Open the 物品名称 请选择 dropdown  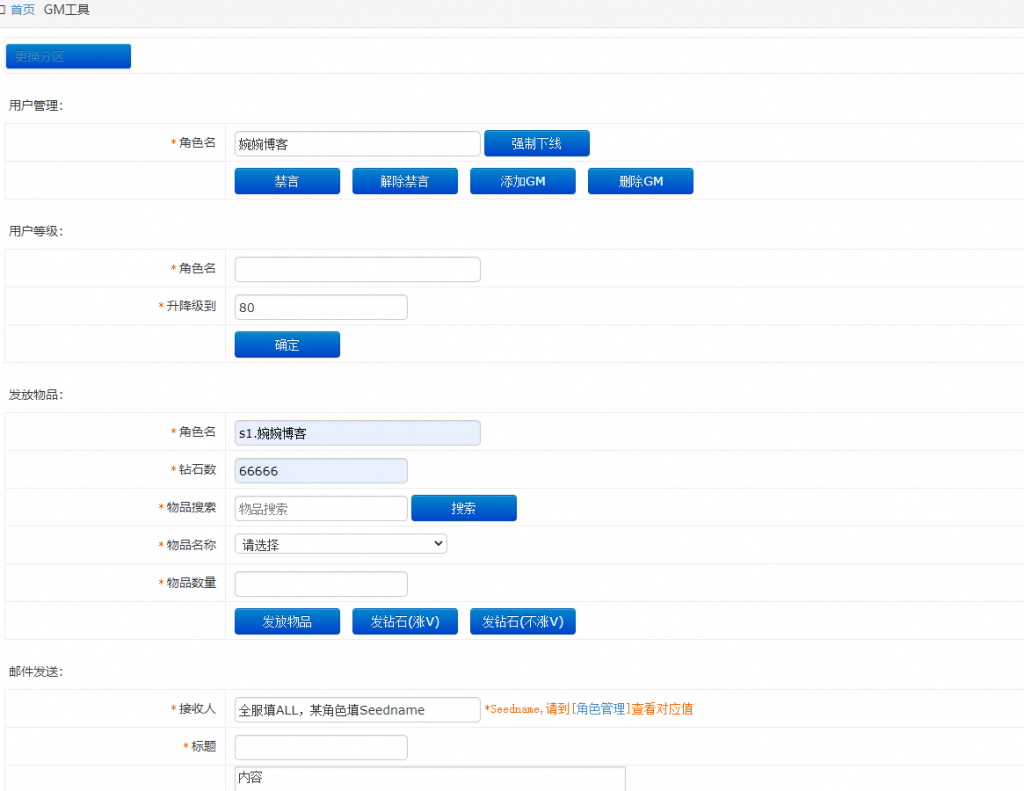pos(340,543)
